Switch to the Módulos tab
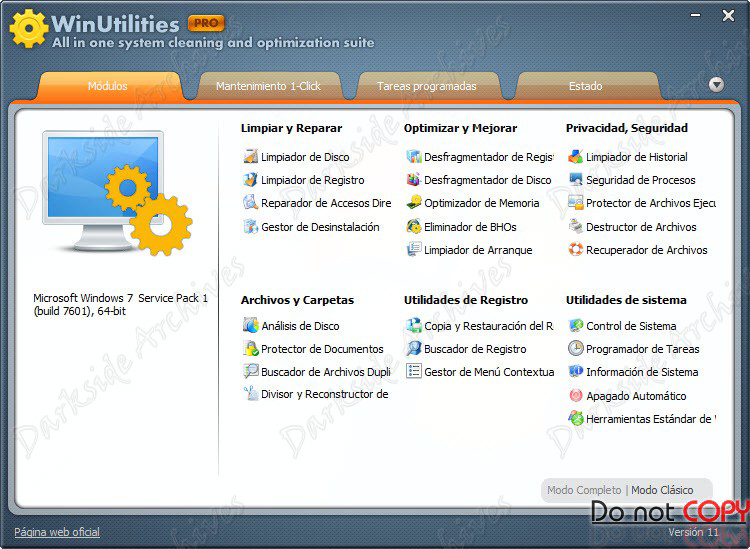This screenshot has height=549, width=750. tap(108, 86)
